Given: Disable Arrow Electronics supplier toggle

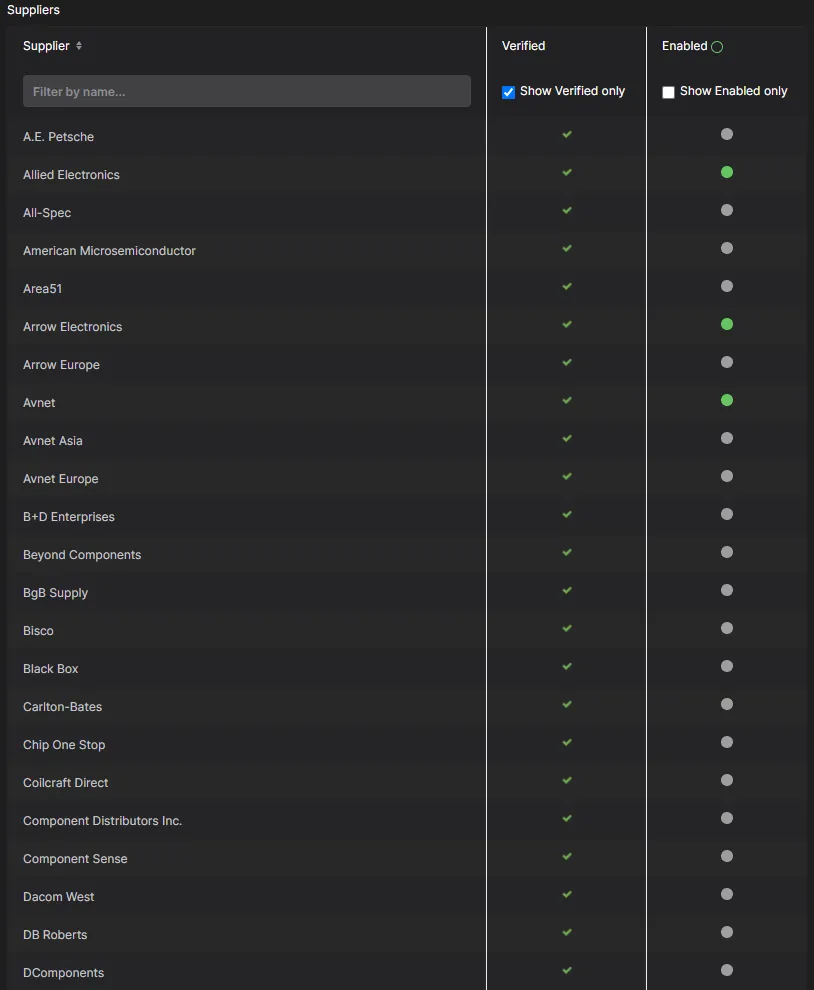Looking at the screenshot, I should pyautogui.click(x=727, y=325).
